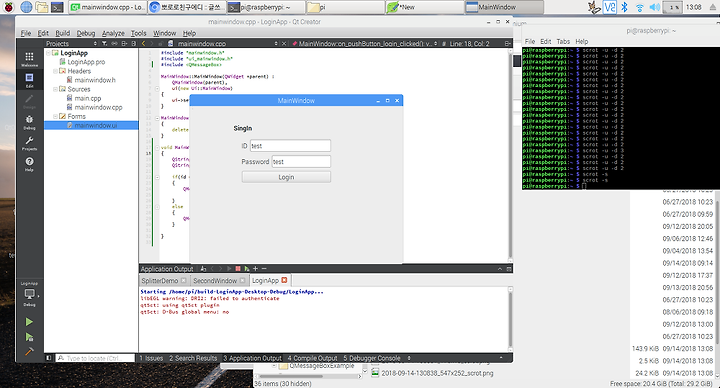The image size is (720, 388).
Task: Click the ID input field
Action: (290, 146)
